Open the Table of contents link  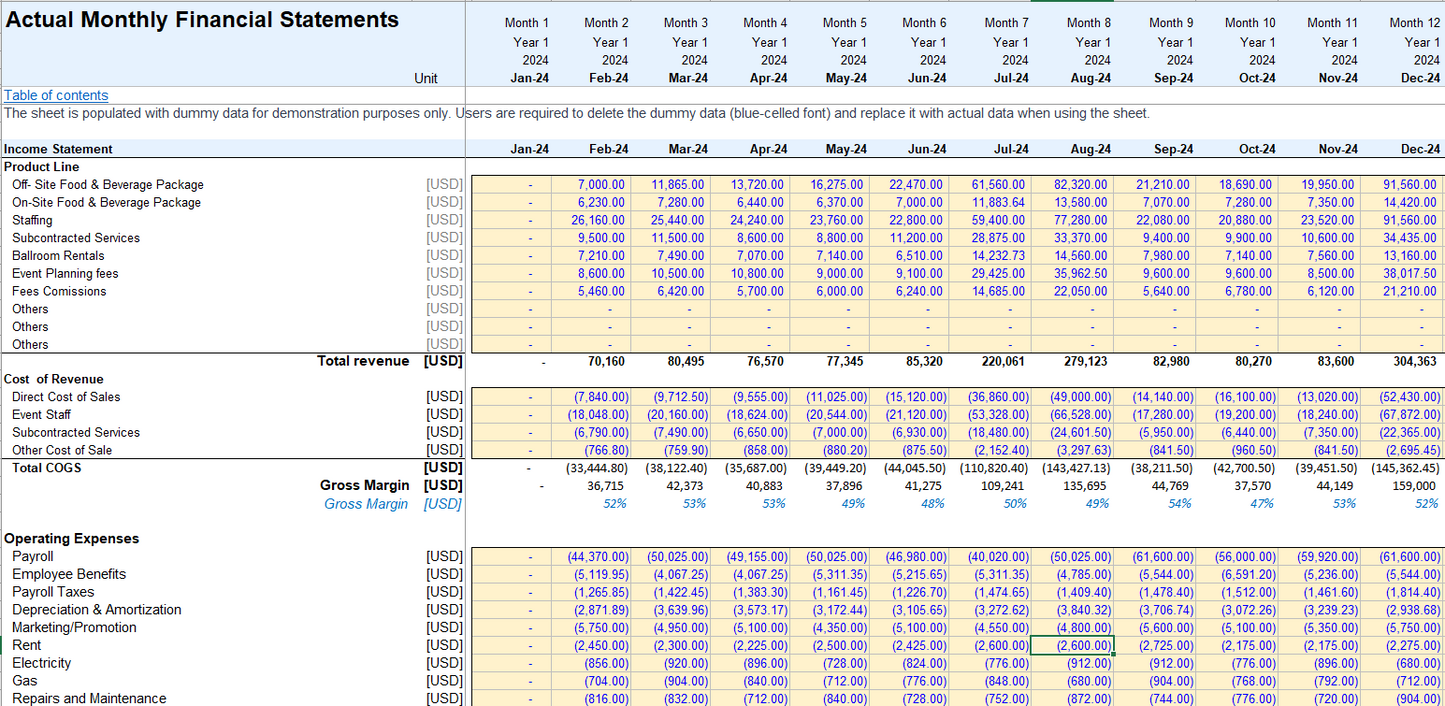click(x=56, y=96)
